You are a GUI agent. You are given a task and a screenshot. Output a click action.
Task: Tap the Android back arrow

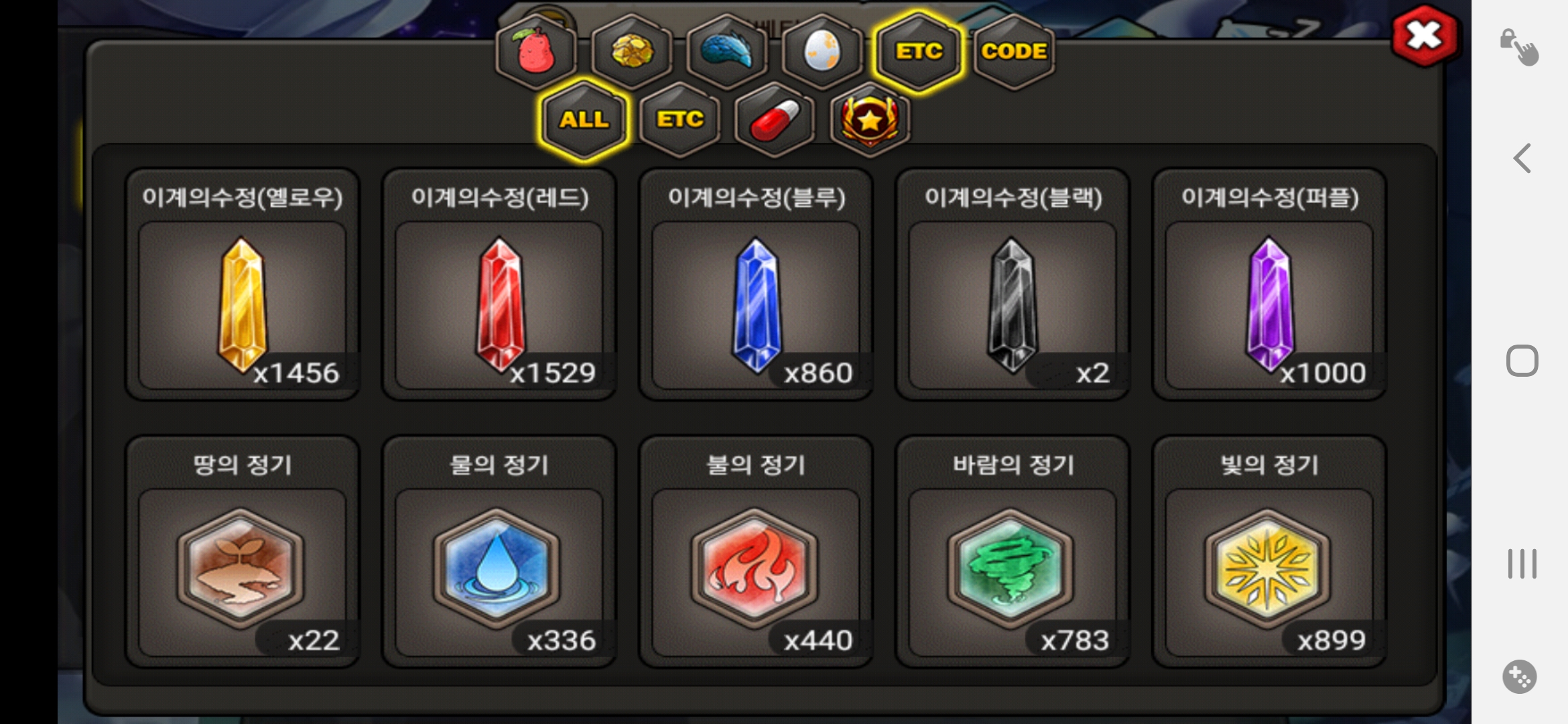tap(1522, 159)
